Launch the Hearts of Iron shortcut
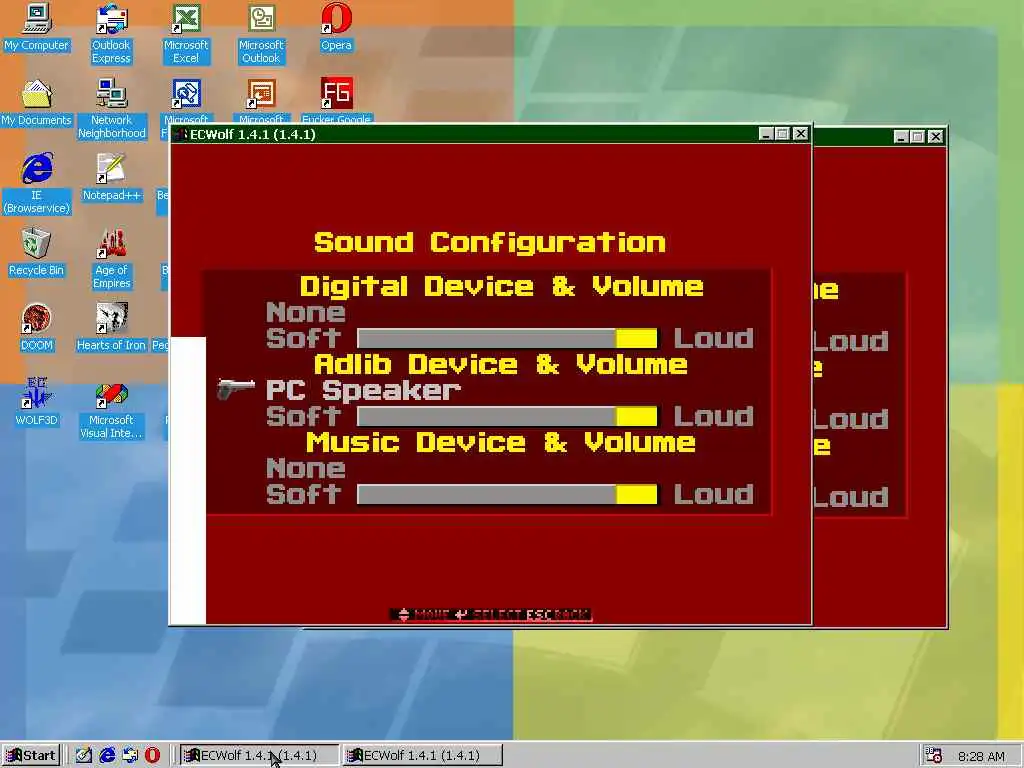This screenshot has height=768, width=1024. [x=111, y=327]
